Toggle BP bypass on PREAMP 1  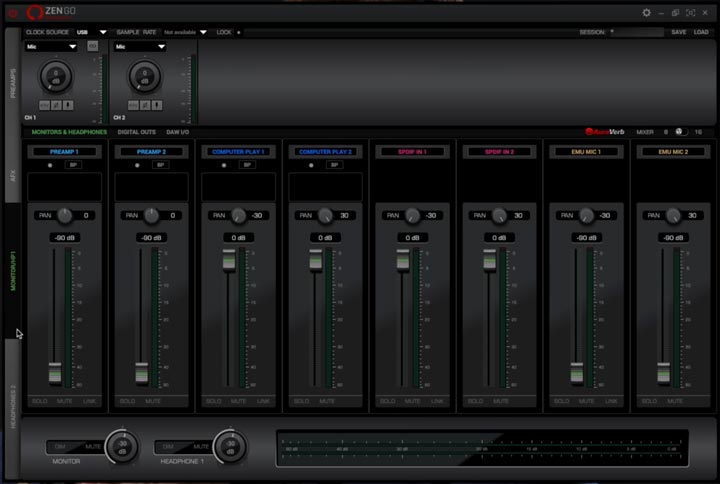[x=73, y=164]
